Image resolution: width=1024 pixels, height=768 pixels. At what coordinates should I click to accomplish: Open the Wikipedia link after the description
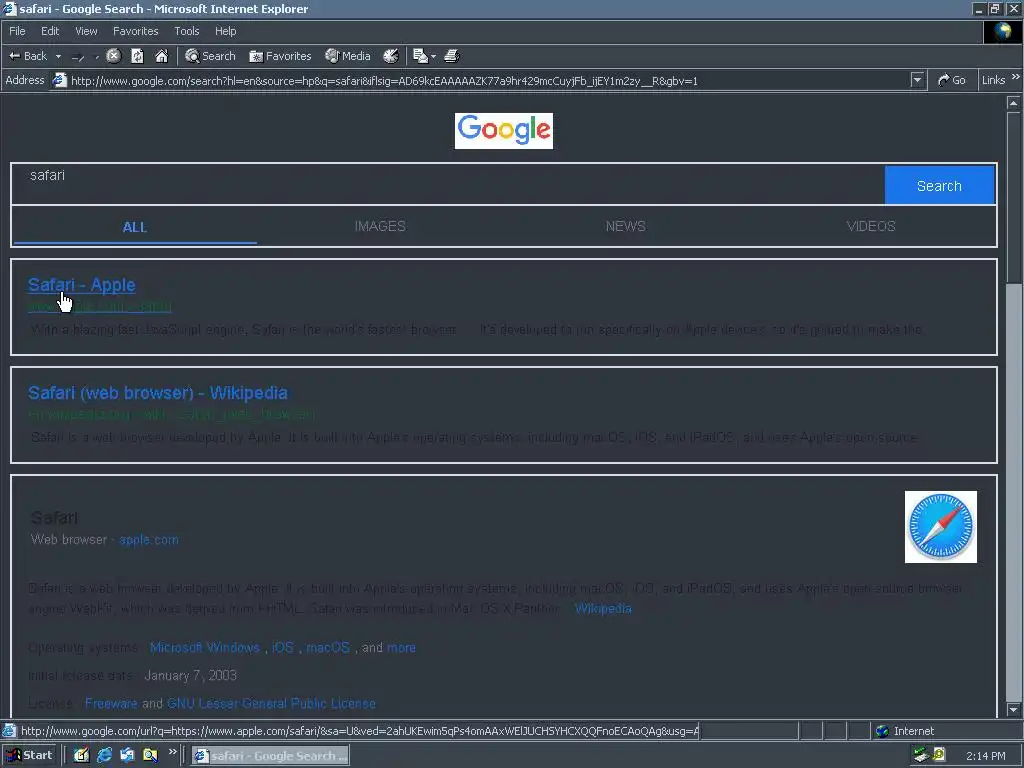click(x=603, y=609)
